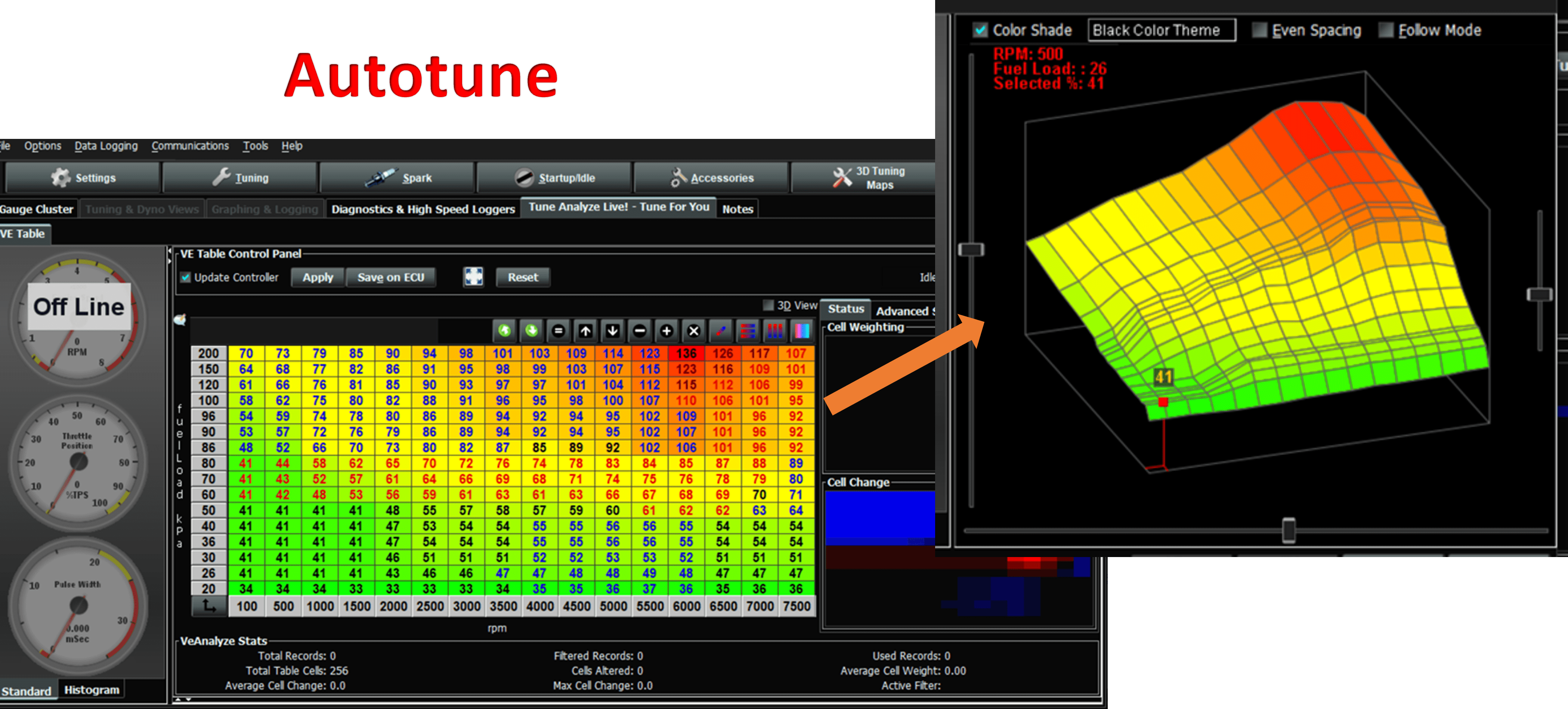Adjust the bottom horizontal rotation slider
The image size is (1568, 709).
(1288, 530)
